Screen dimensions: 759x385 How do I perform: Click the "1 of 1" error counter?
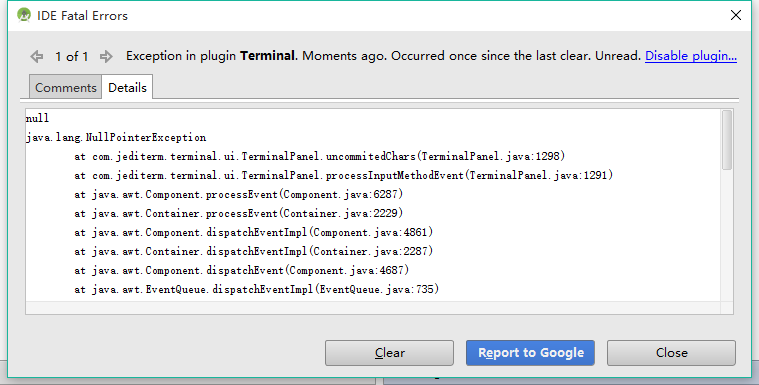tap(72, 57)
